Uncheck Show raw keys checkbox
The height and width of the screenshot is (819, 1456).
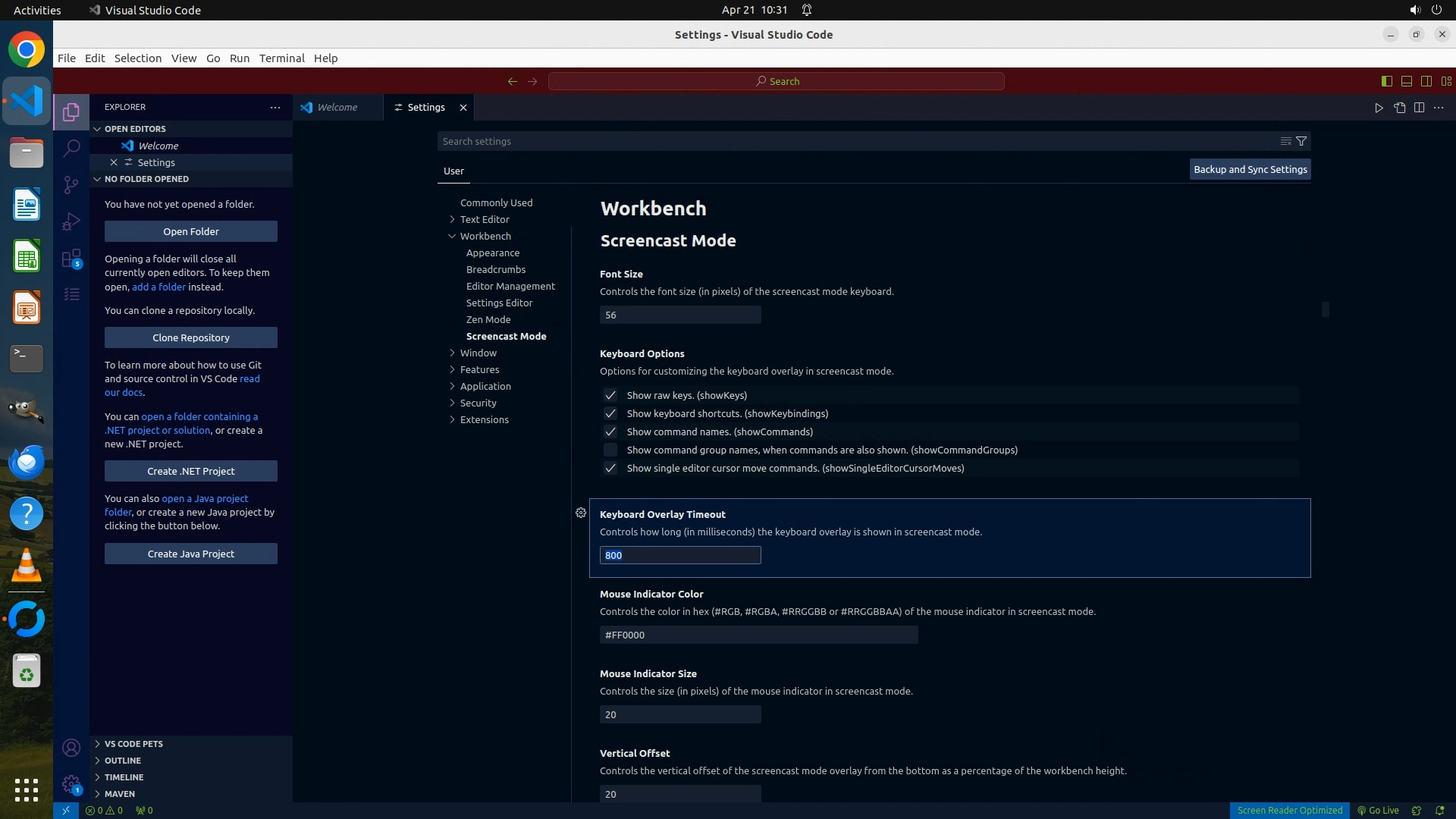(x=610, y=395)
